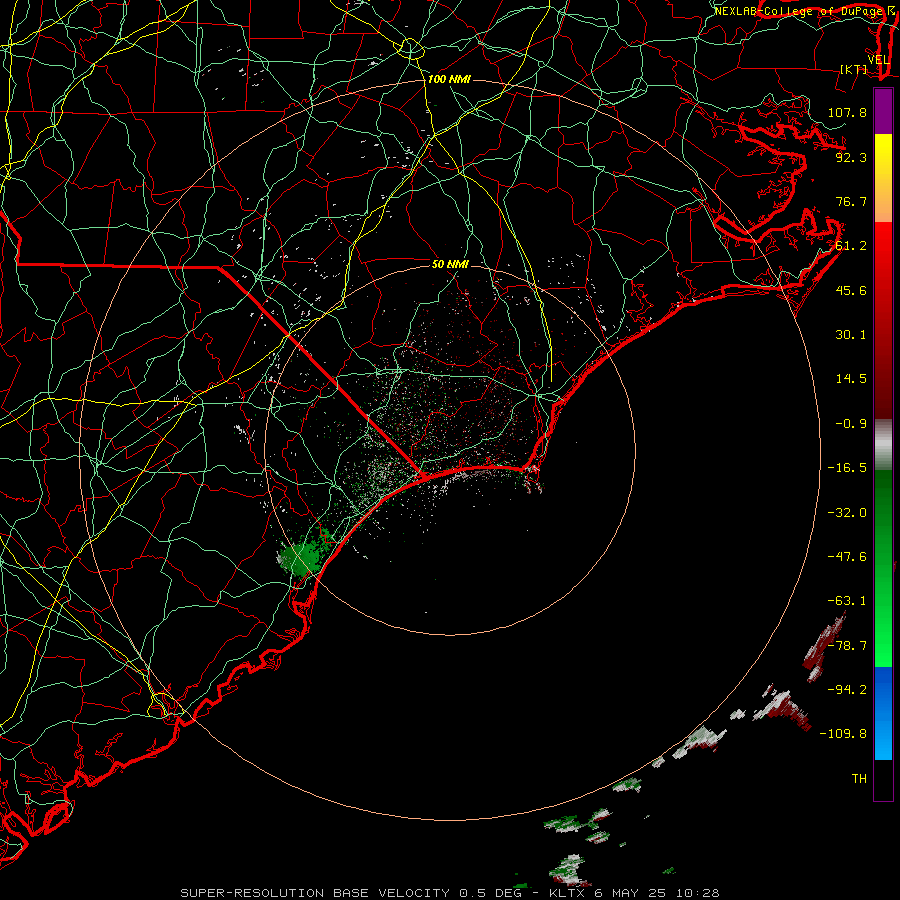Click the -0.9 legend value
The image size is (900, 900).
pos(851,424)
